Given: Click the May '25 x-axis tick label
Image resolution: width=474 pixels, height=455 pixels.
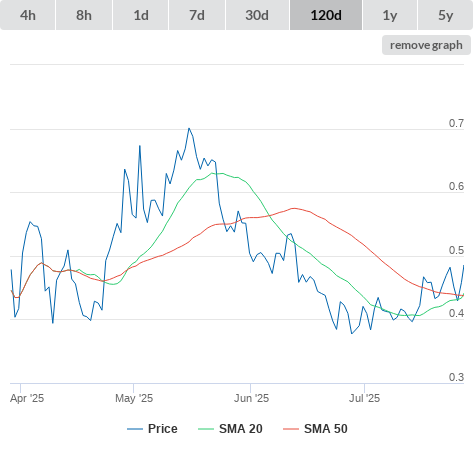Looking at the screenshot, I should click(134, 398).
